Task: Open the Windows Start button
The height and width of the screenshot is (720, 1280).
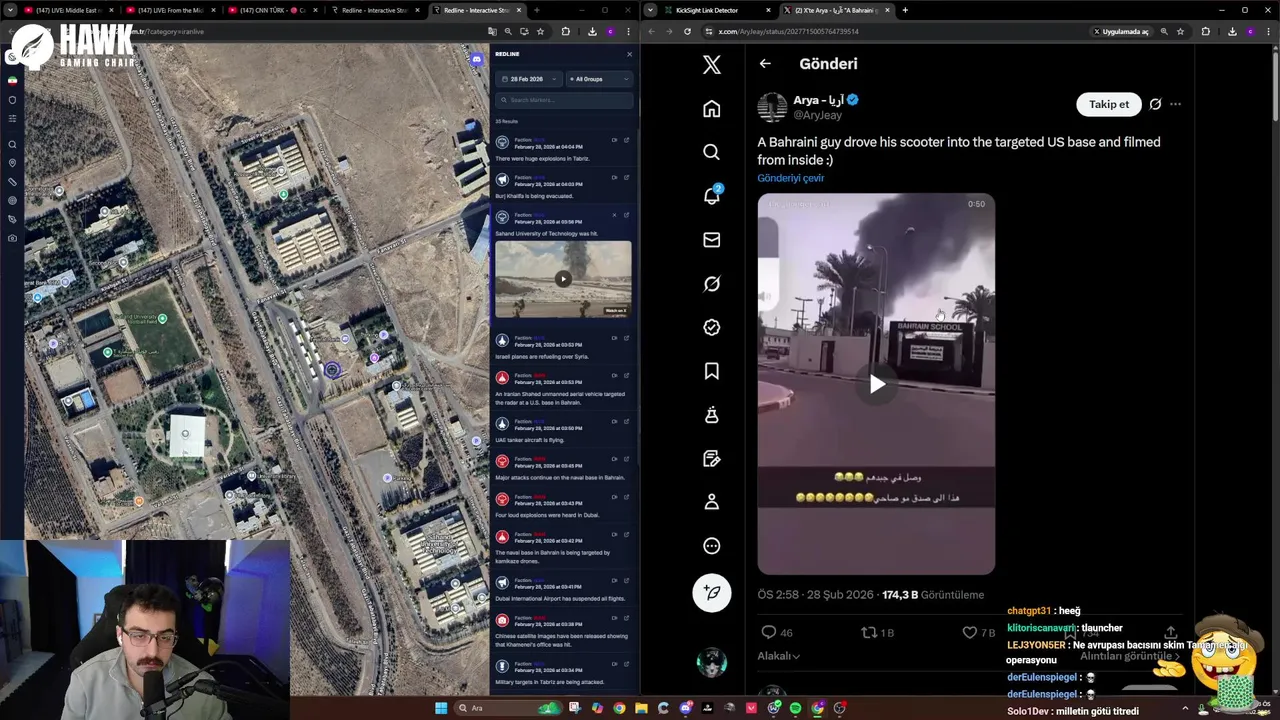Action: [x=441, y=708]
